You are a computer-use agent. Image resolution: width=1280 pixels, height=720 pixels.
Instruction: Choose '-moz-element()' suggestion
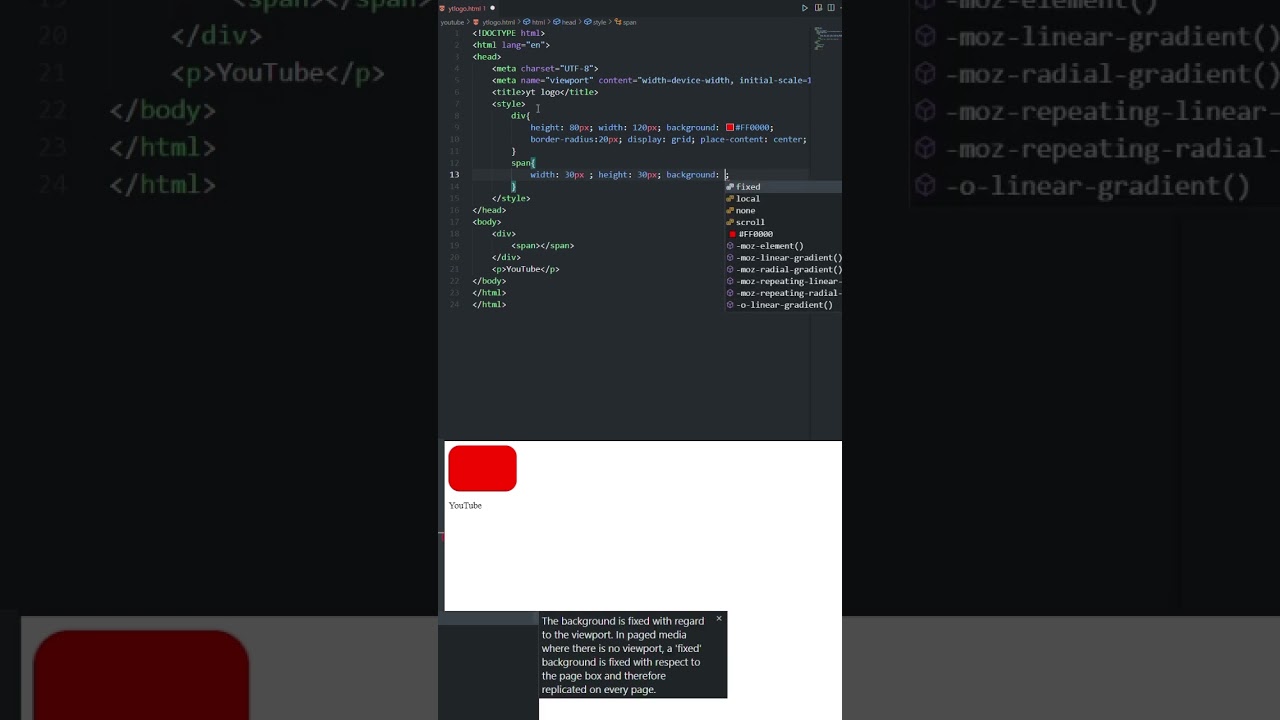[x=783, y=246]
